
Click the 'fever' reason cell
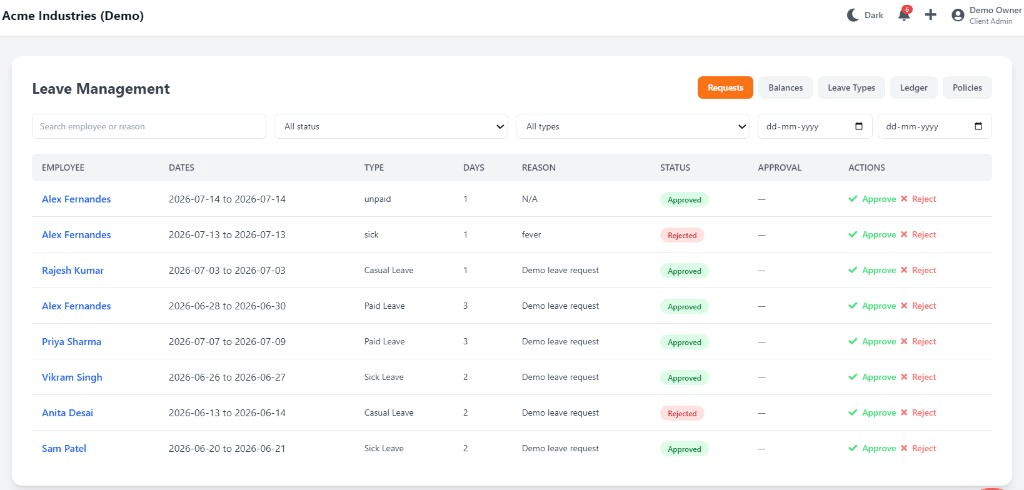tap(532, 235)
